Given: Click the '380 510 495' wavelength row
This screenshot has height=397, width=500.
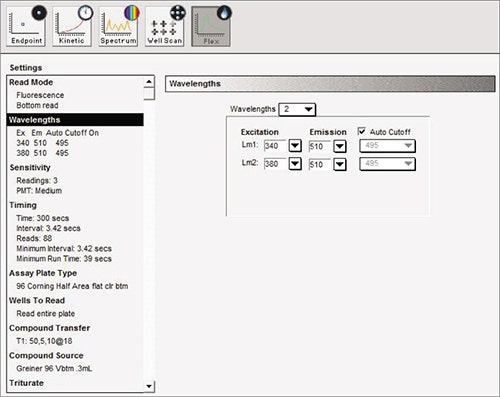Looking at the screenshot, I should (43, 153).
